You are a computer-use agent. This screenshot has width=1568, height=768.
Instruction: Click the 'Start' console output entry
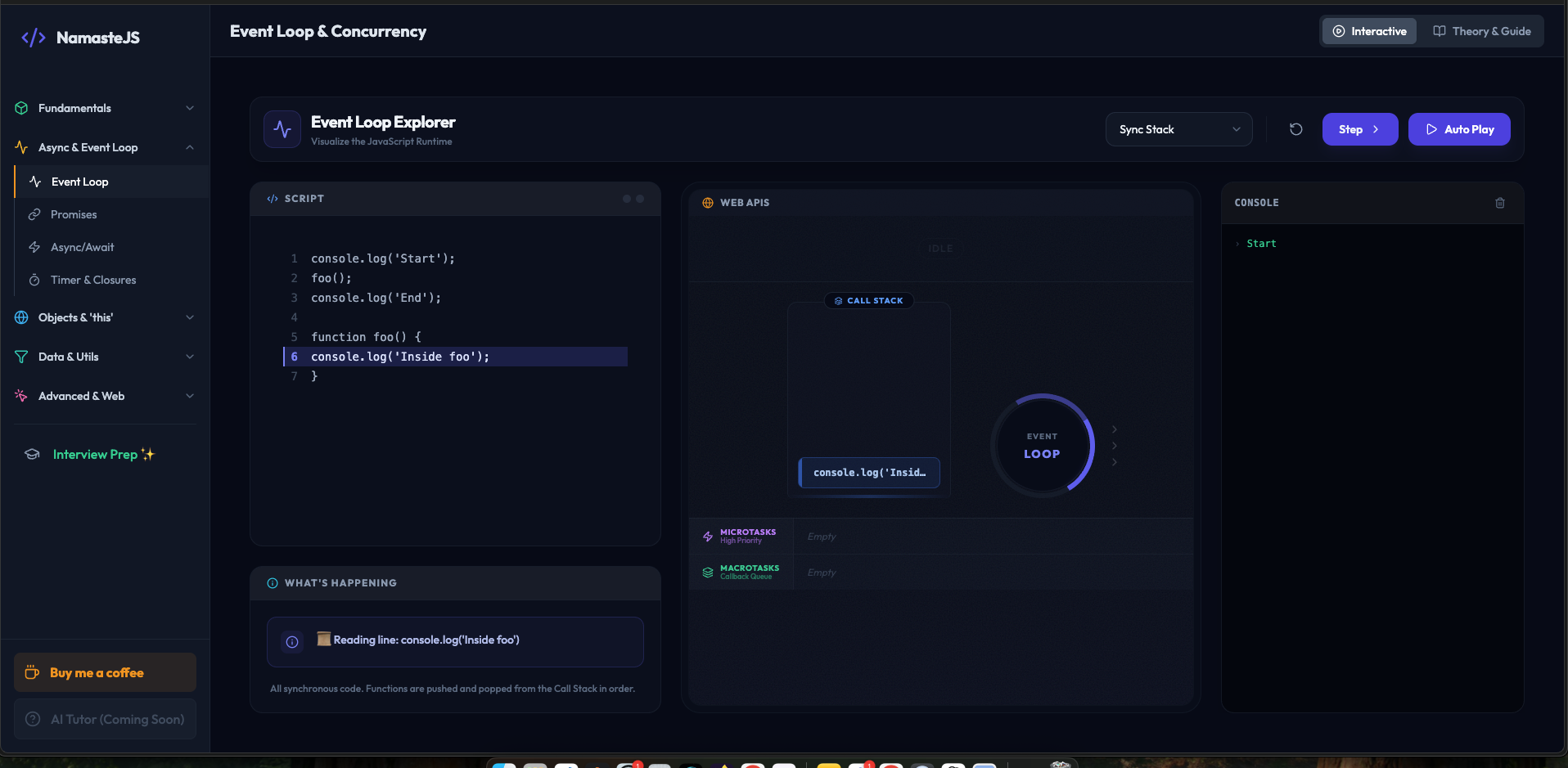(1261, 244)
